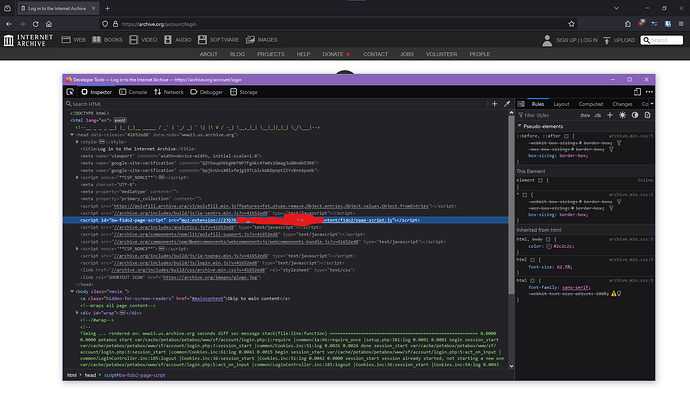Activate the element picker tool in DevTools
690x401 pixels.
point(71,91)
